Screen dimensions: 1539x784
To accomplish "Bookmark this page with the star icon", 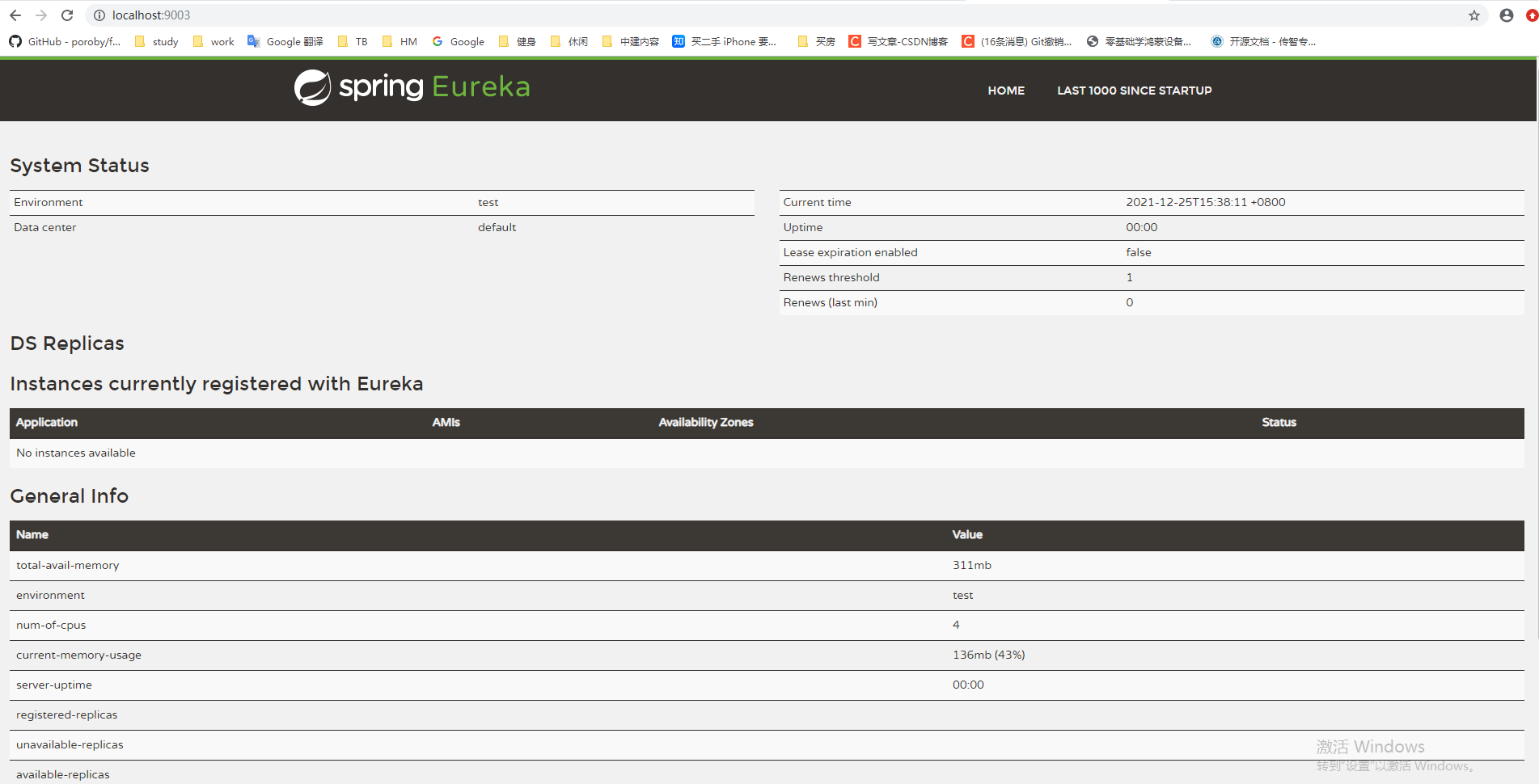I will pos(1474,15).
